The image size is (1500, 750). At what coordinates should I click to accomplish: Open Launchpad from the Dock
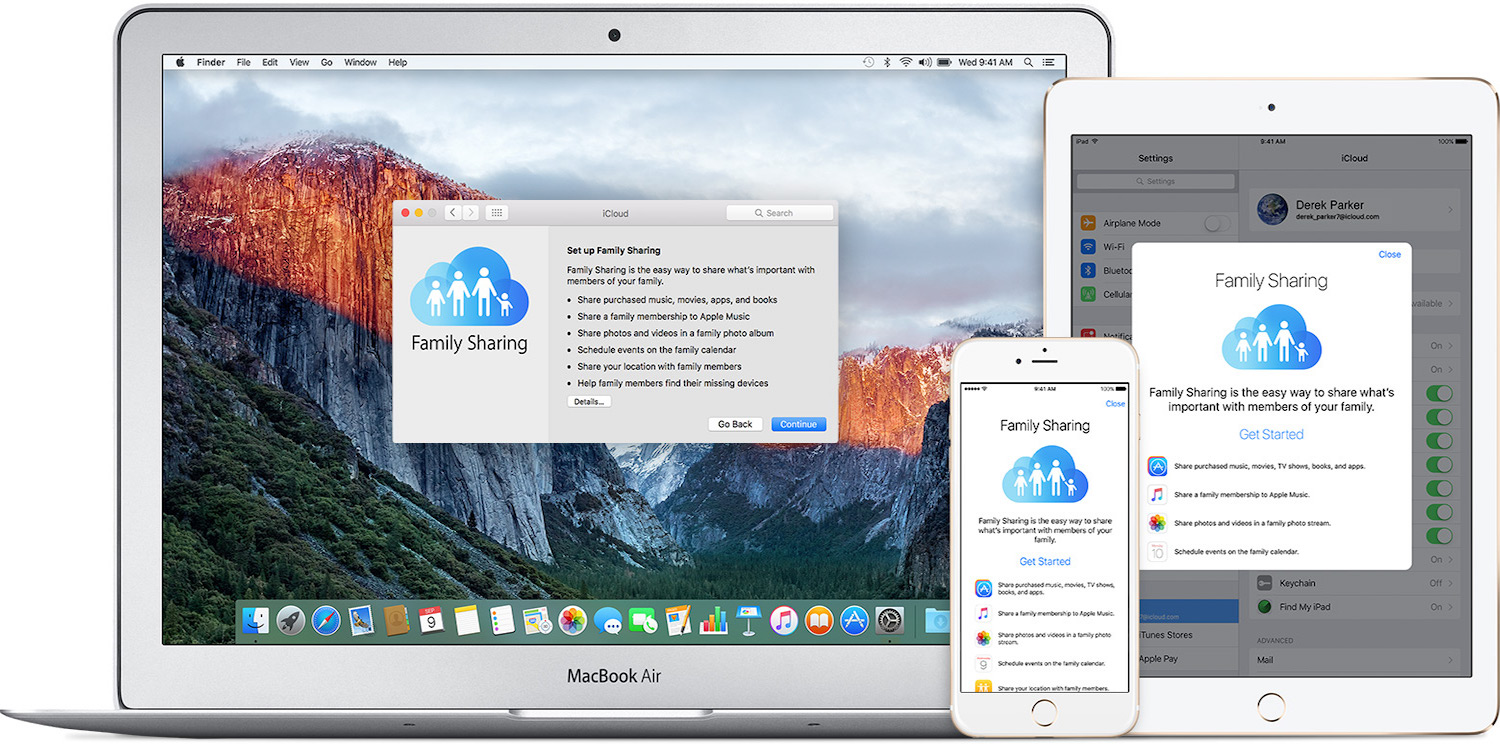click(x=288, y=621)
